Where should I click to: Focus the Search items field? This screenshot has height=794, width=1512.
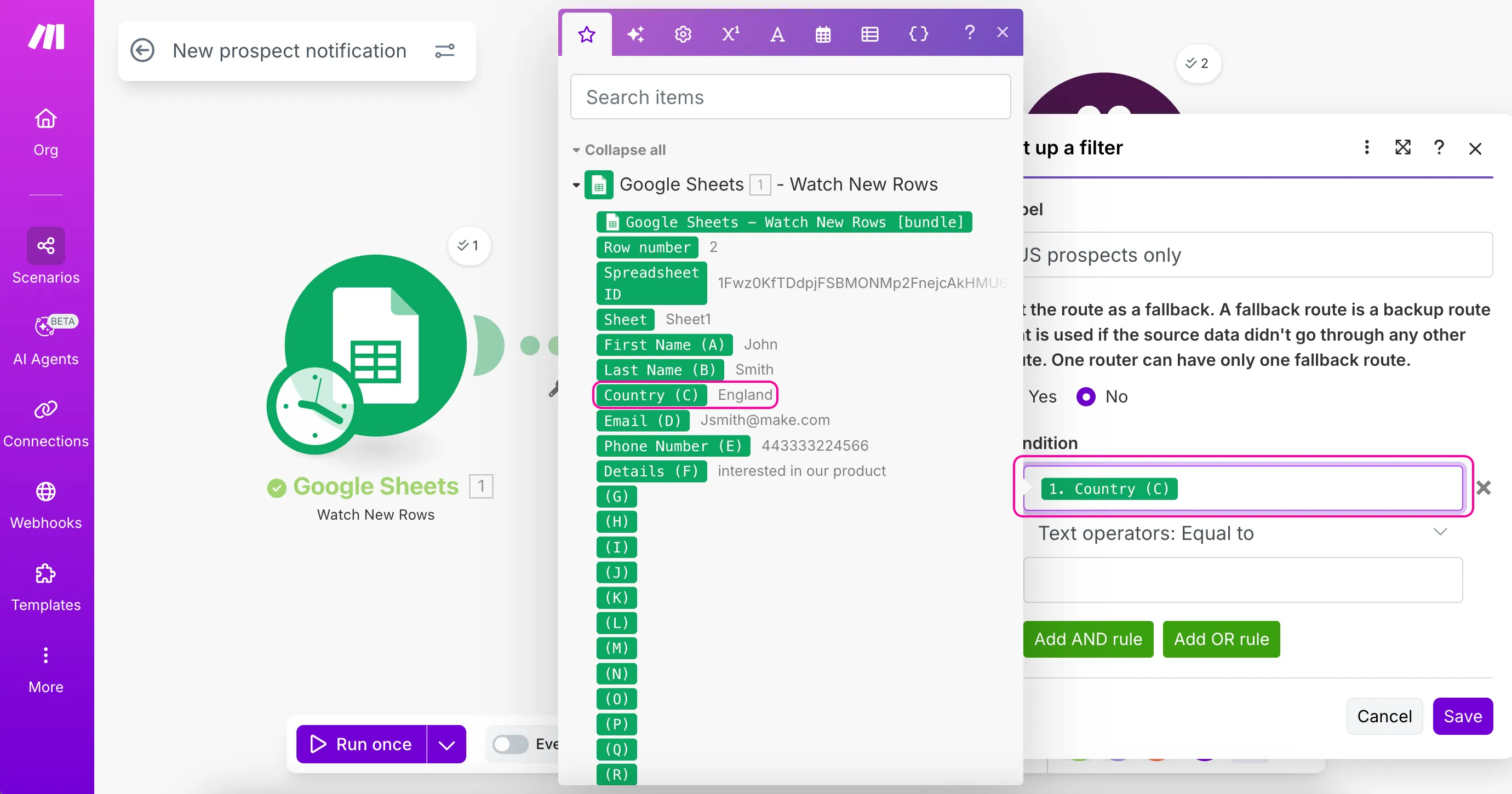790,97
